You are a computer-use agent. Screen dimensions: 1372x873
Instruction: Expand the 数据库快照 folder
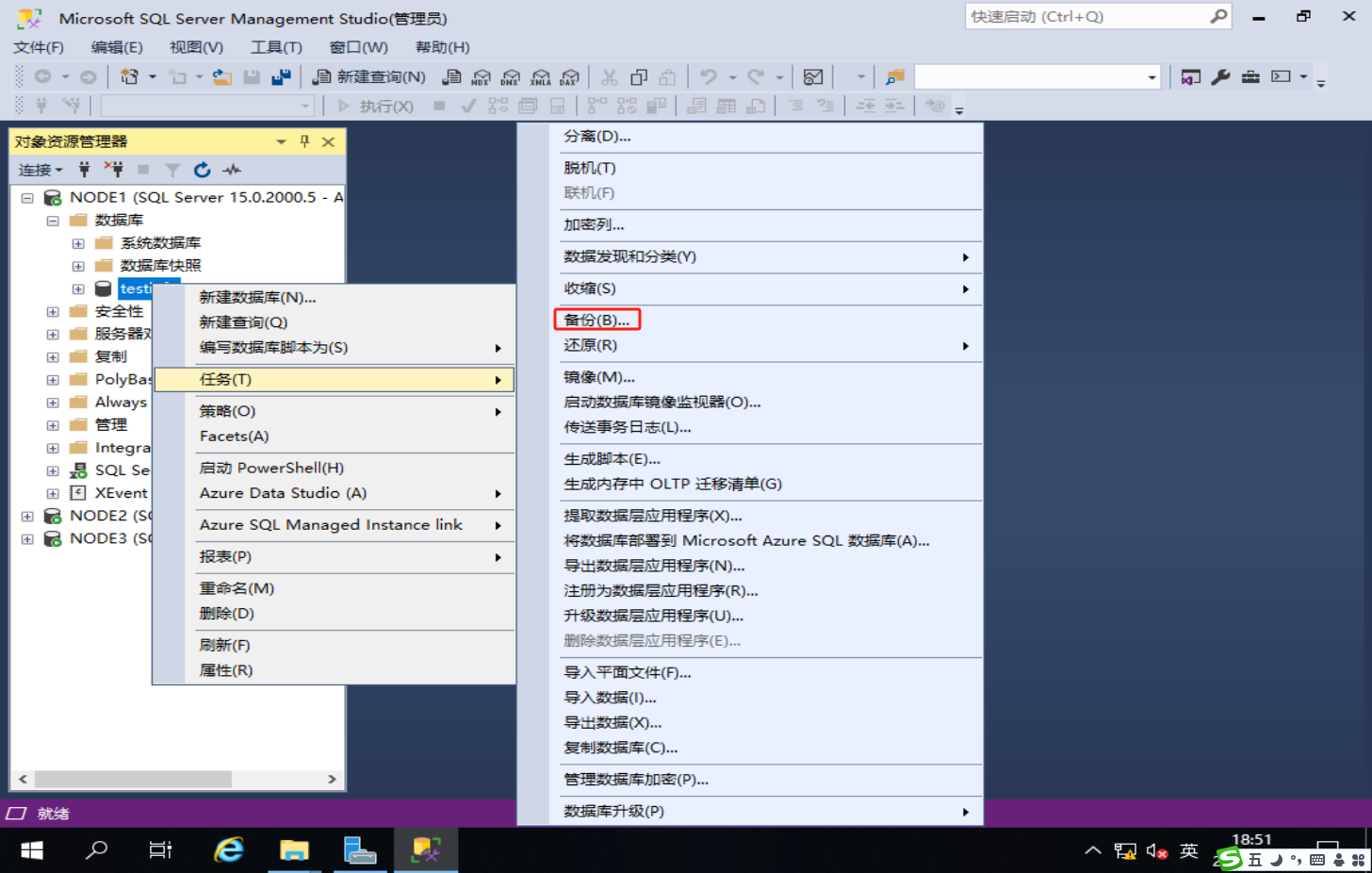tap(78, 266)
